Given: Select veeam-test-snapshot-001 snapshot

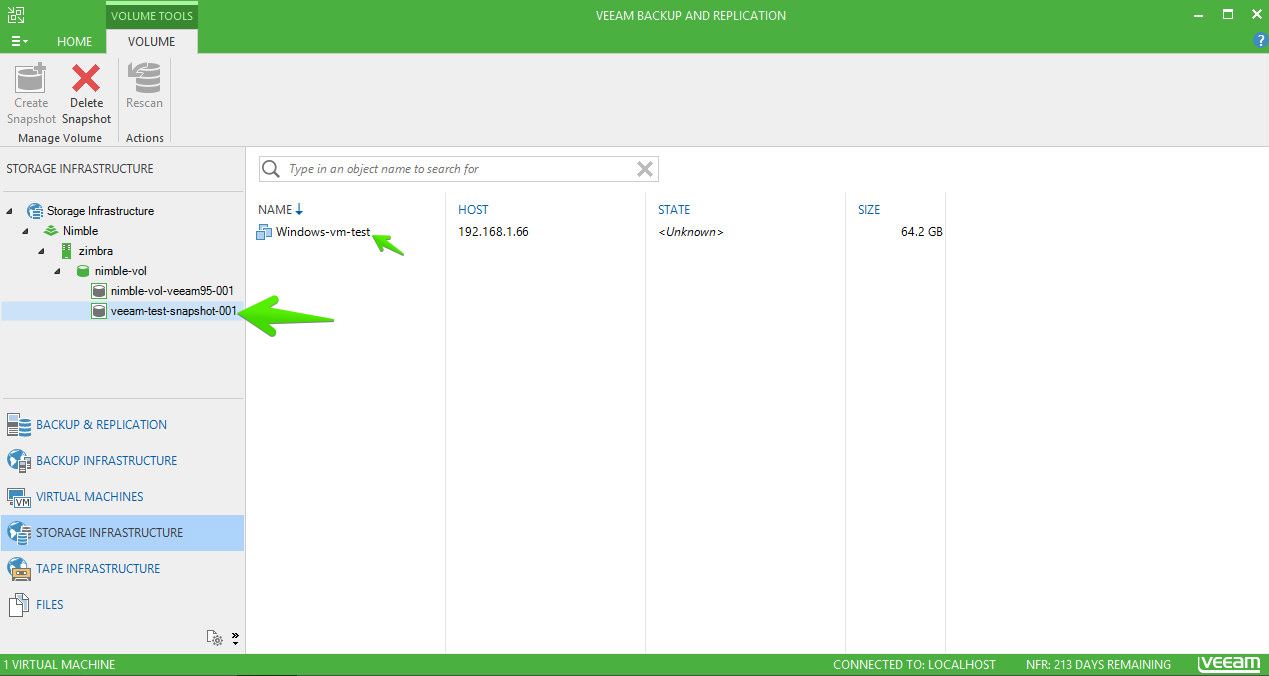Looking at the screenshot, I should [174, 311].
